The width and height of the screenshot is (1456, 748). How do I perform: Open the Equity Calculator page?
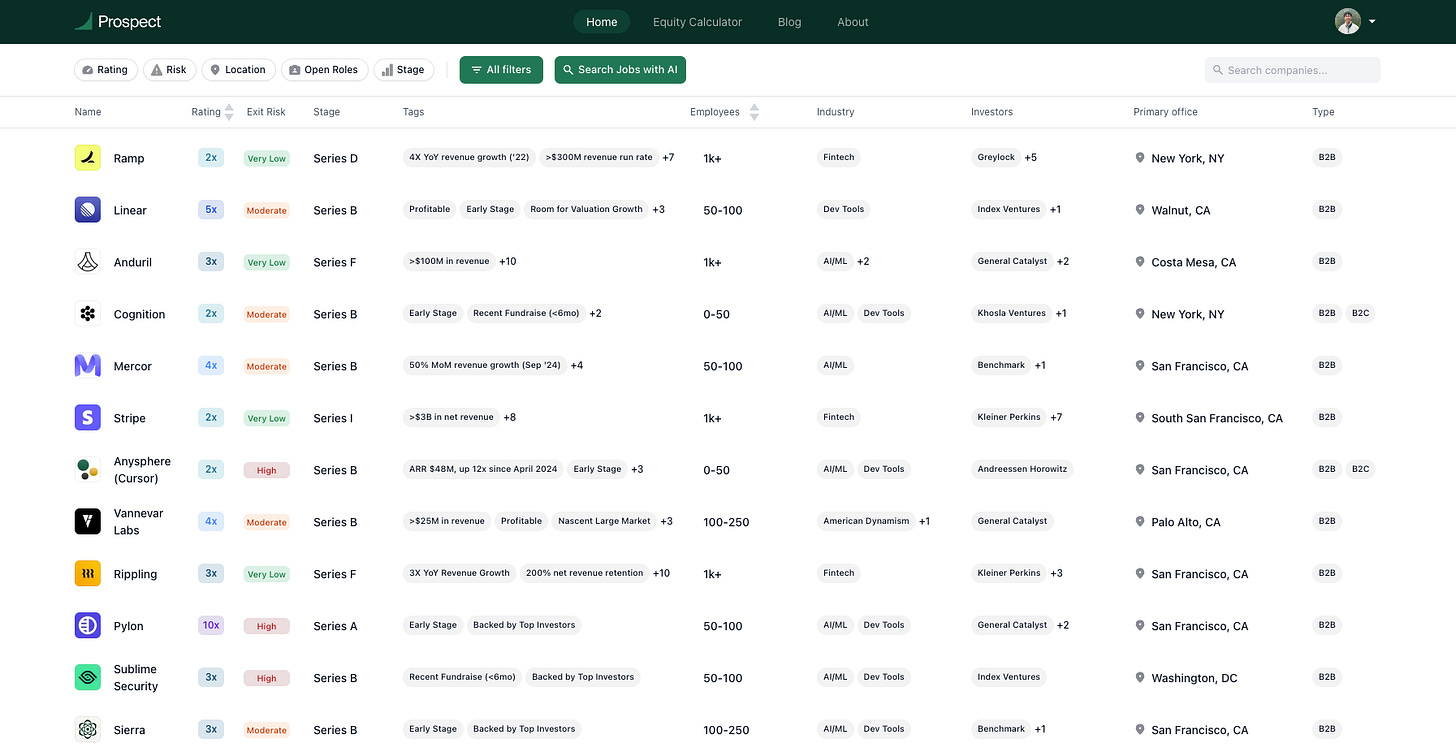pos(697,22)
